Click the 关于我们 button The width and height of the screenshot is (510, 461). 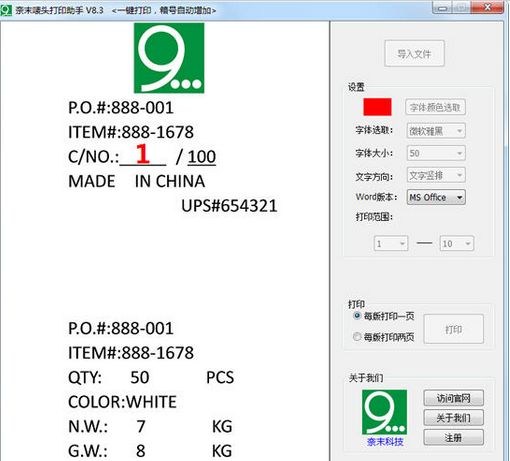(453, 418)
